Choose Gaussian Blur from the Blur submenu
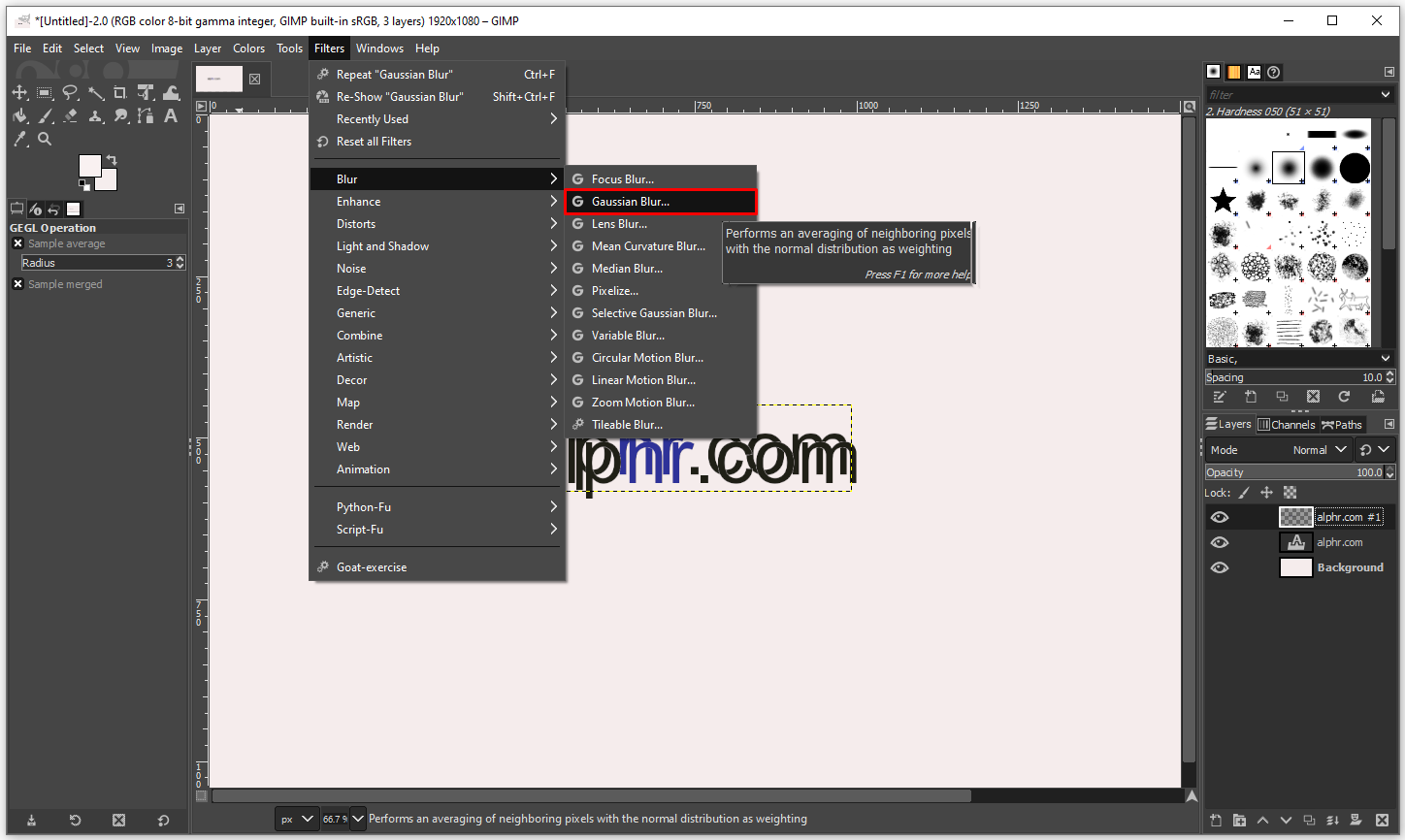Viewport: 1405px width, 840px height. (x=661, y=202)
